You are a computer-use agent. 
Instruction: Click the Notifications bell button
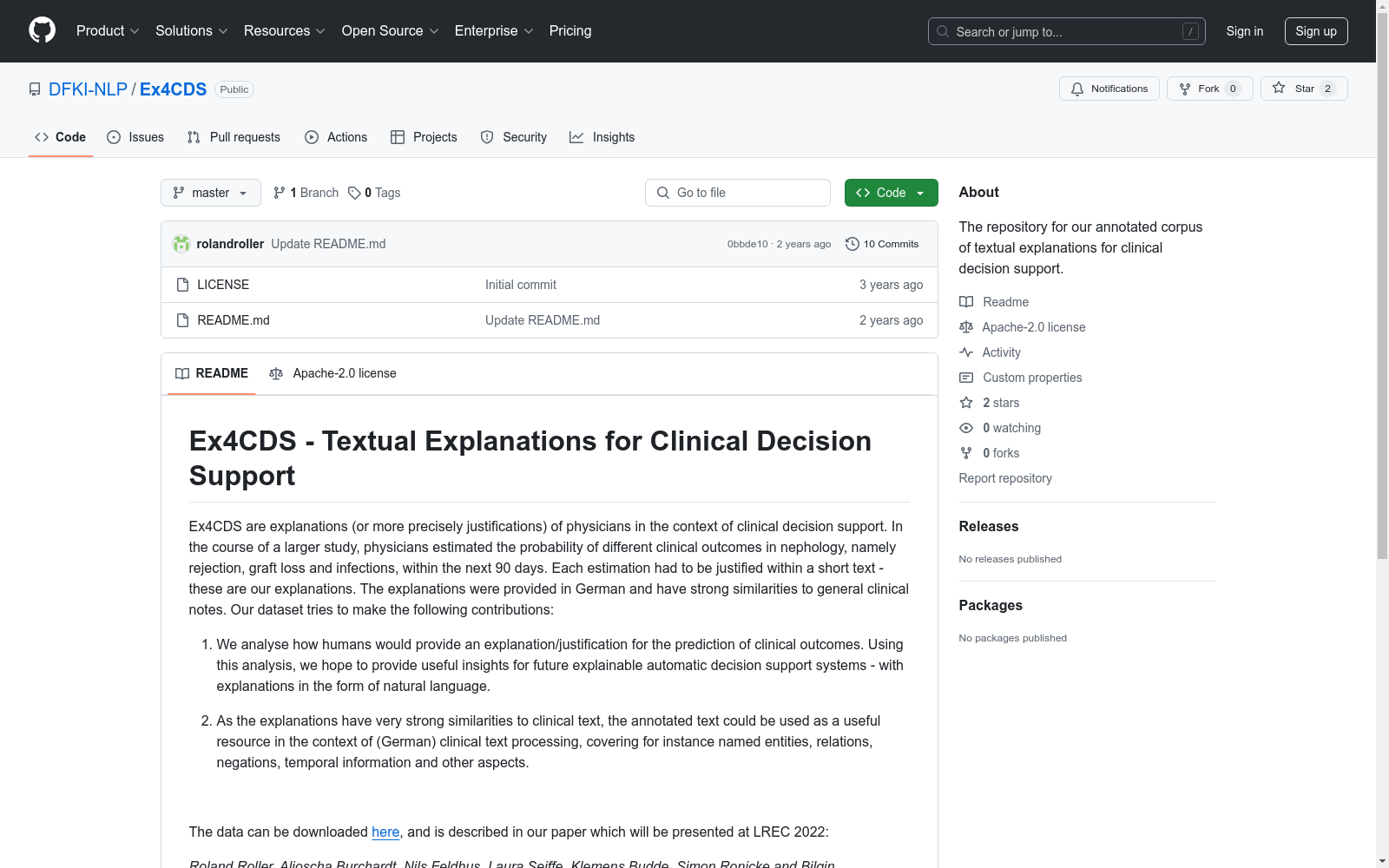coord(1109,89)
